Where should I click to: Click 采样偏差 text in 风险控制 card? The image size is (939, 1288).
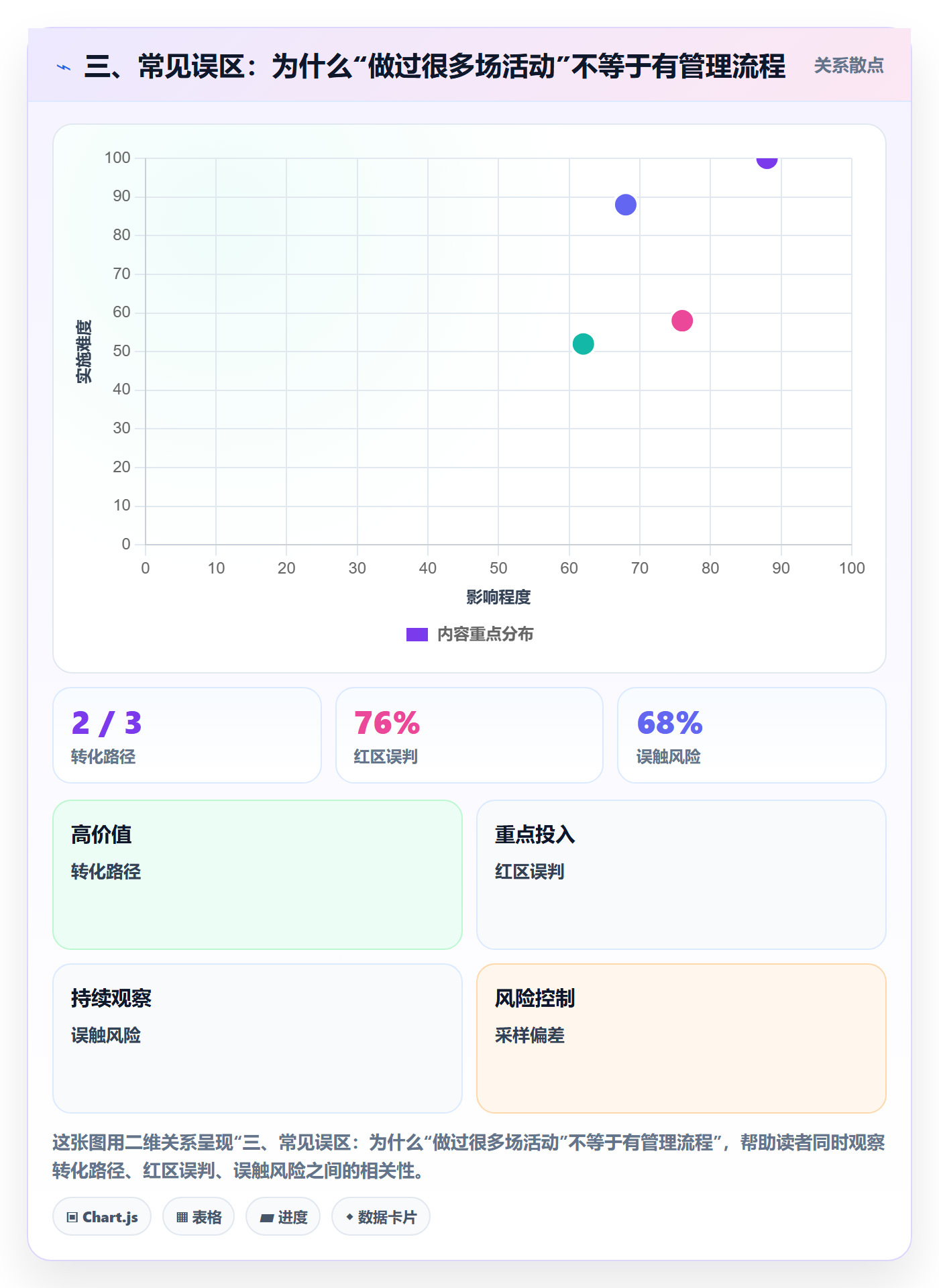pyautogui.click(x=530, y=1035)
